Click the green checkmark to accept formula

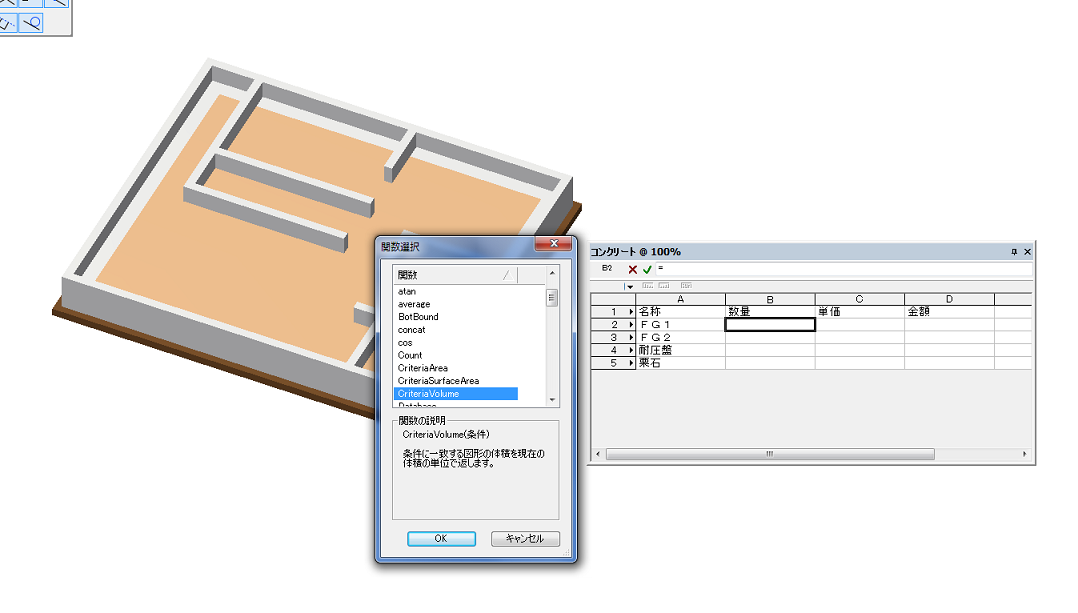[x=647, y=269]
